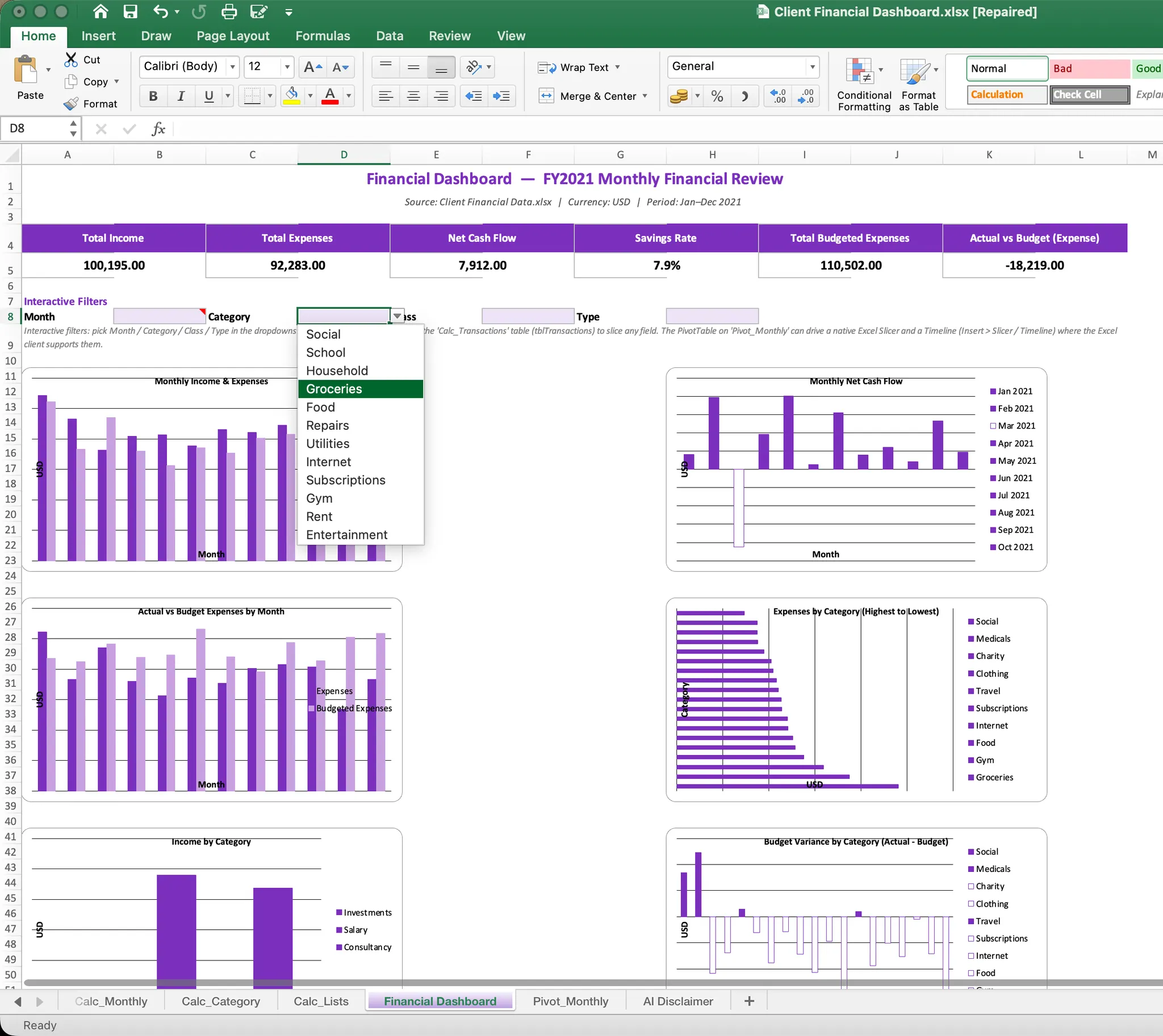Select Groceries in the category list
This screenshot has width=1163, height=1036.
pos(361,389)
